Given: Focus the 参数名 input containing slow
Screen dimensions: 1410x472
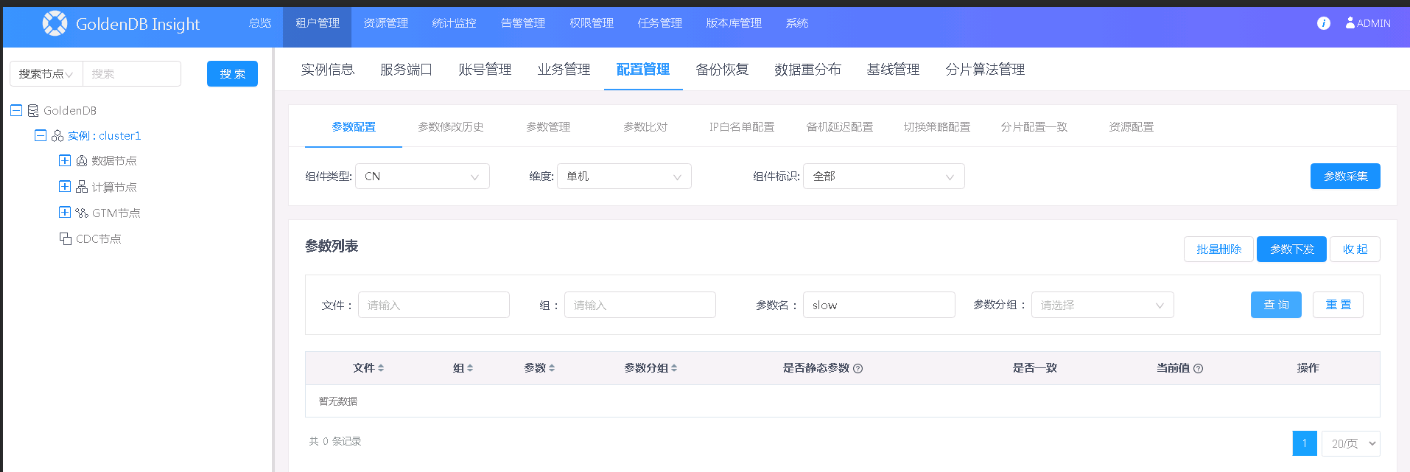Looking at the screenshot, I should click(x=879, y=305).
